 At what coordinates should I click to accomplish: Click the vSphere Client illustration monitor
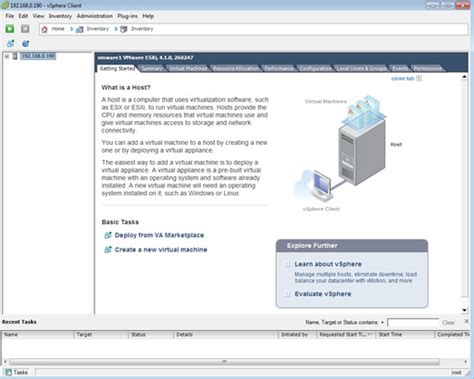[321, 185]
